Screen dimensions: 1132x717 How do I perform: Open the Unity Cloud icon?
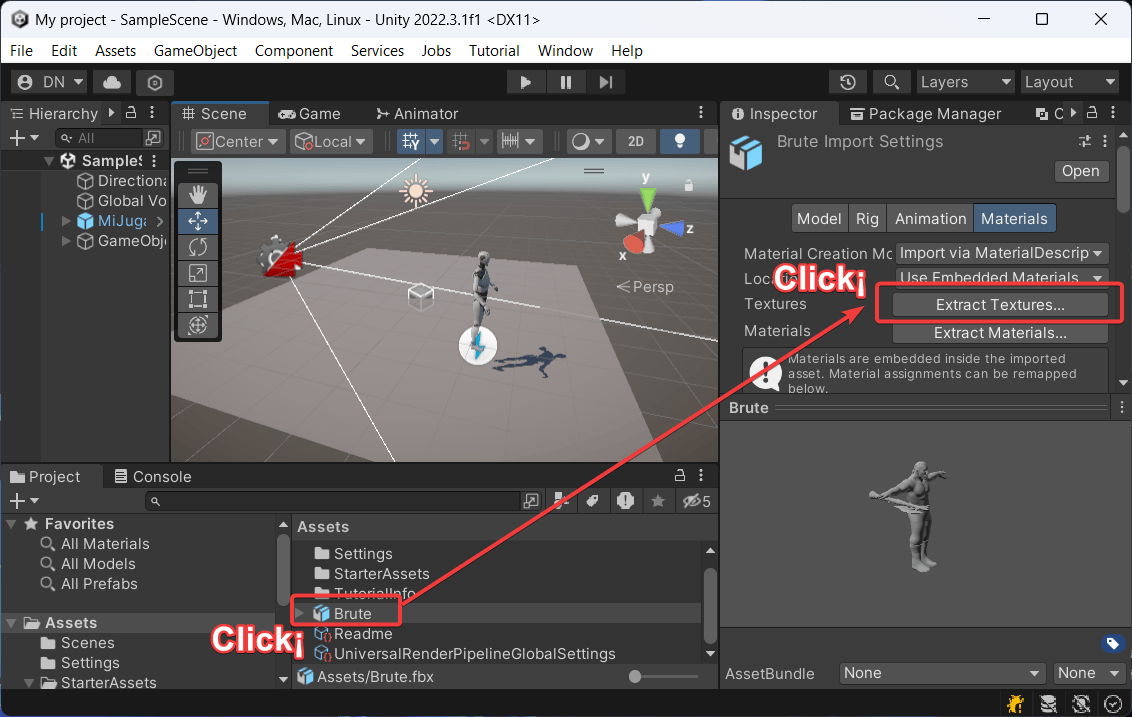[x=112, y=82]
